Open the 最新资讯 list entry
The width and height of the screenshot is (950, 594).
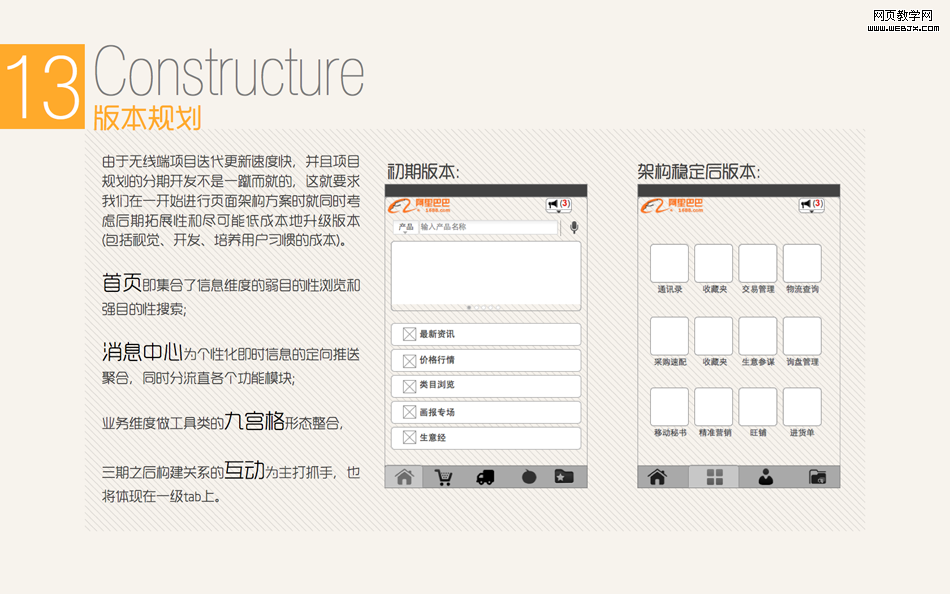[485, 334]
